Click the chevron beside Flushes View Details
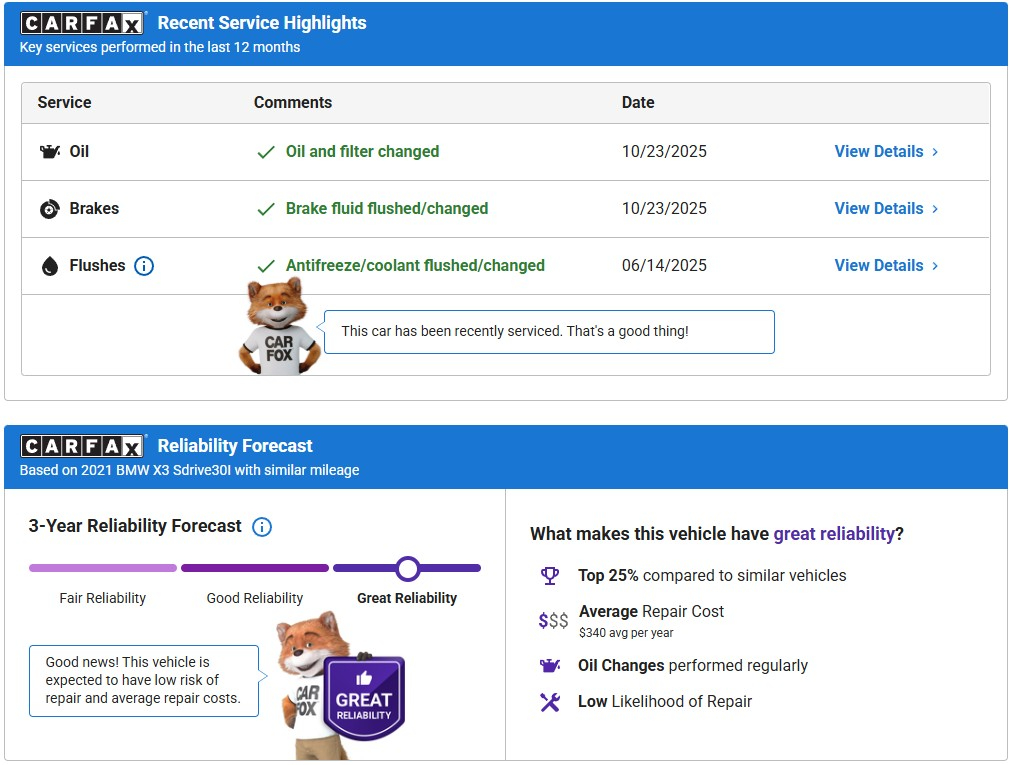 coord(935,266)
